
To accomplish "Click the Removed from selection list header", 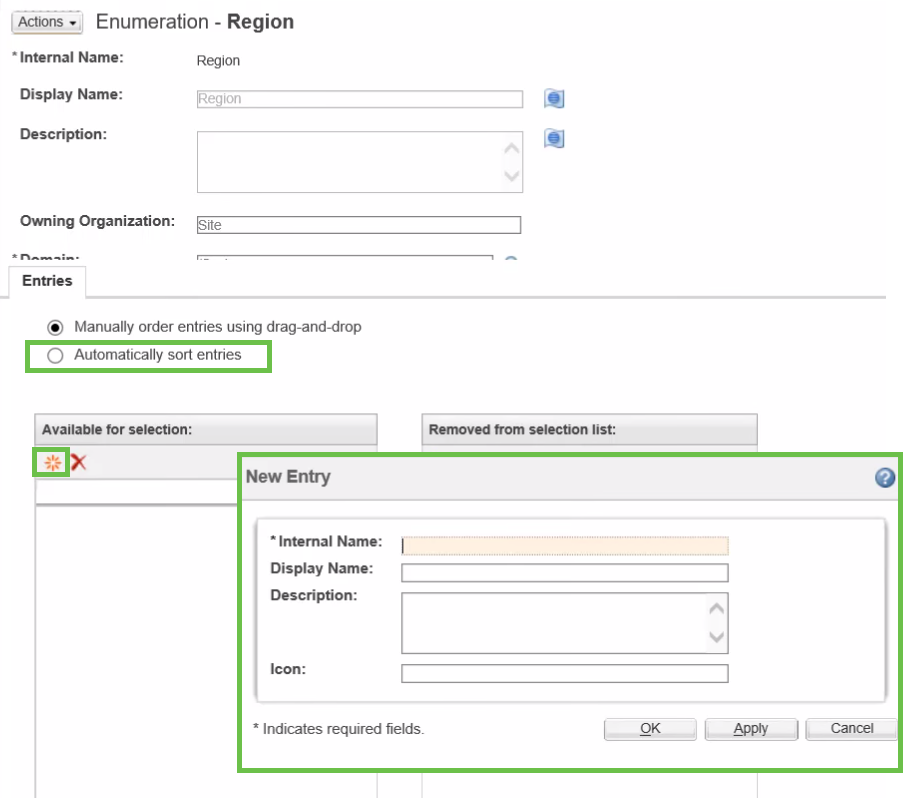I will (589, 430).
